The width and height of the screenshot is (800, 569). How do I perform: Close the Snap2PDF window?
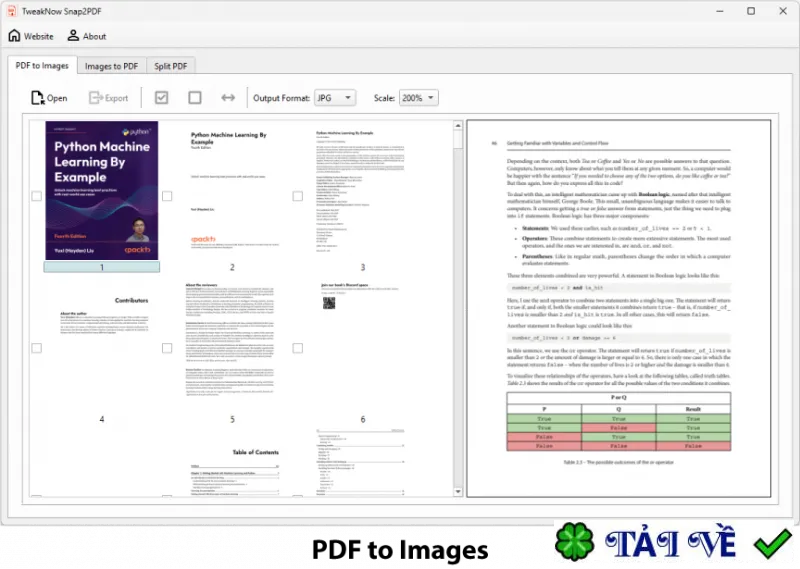click(783, 11)
